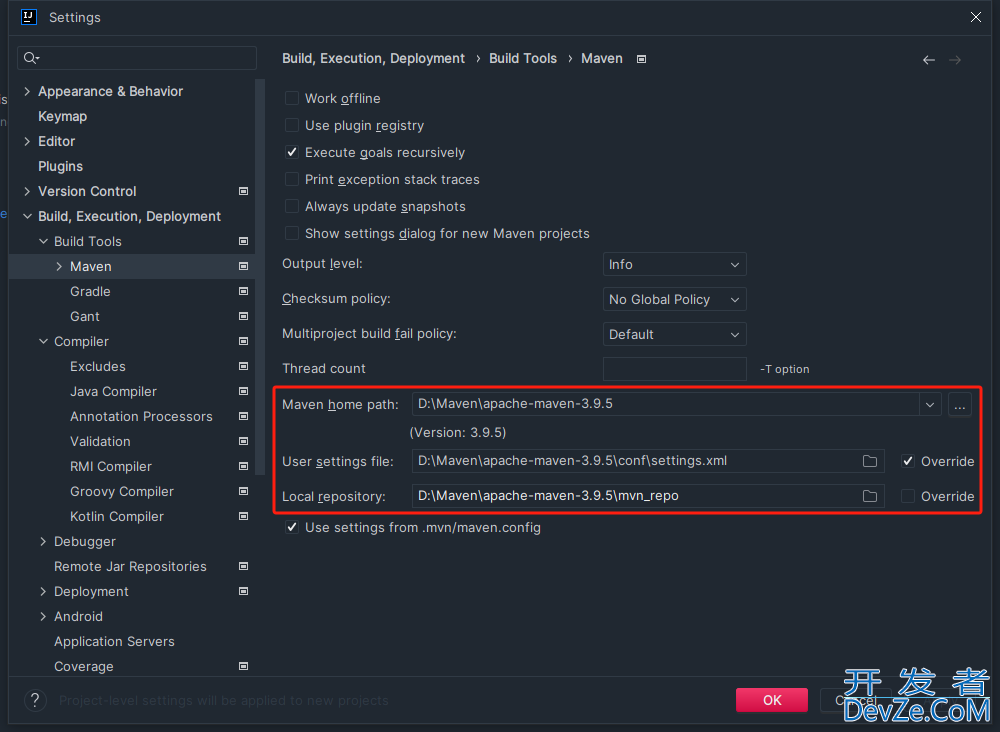Select Keymap in settings tree
Viewport: 1000px width, 732px height.
pos(62,116)
